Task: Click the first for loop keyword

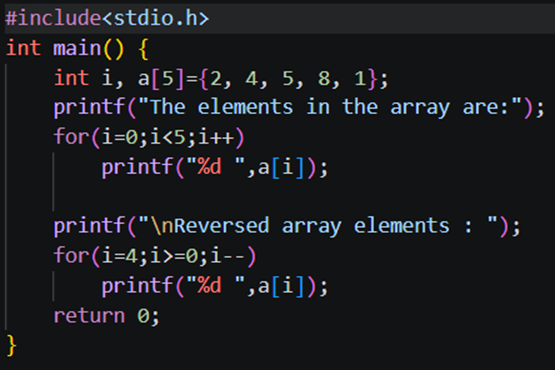Action: point(71,137)
